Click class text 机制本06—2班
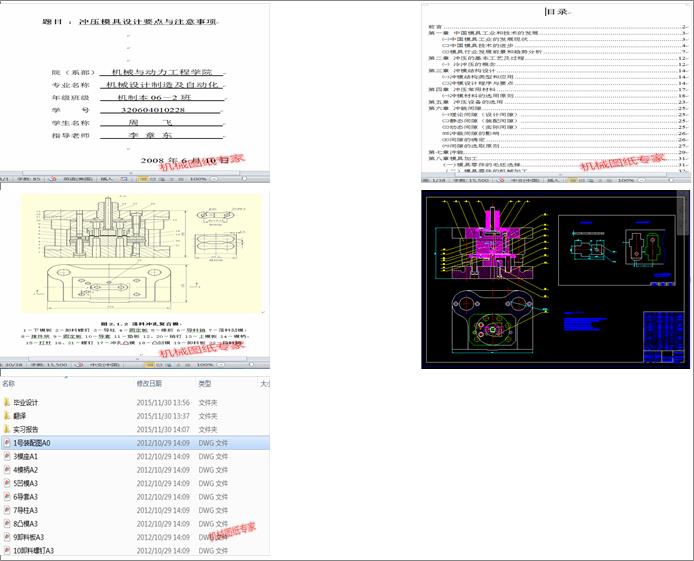The height and width of the screenshot is (561, 694). click(x=154, y=97)
